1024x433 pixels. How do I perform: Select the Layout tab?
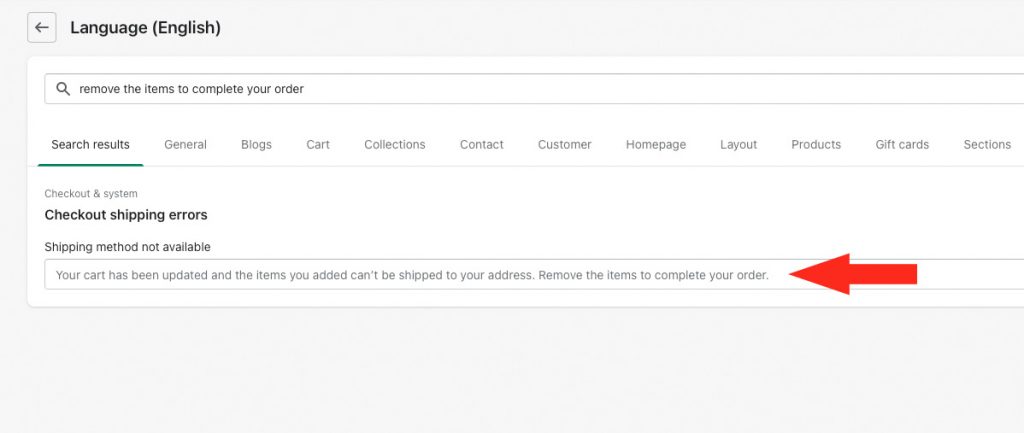point(739,145)
